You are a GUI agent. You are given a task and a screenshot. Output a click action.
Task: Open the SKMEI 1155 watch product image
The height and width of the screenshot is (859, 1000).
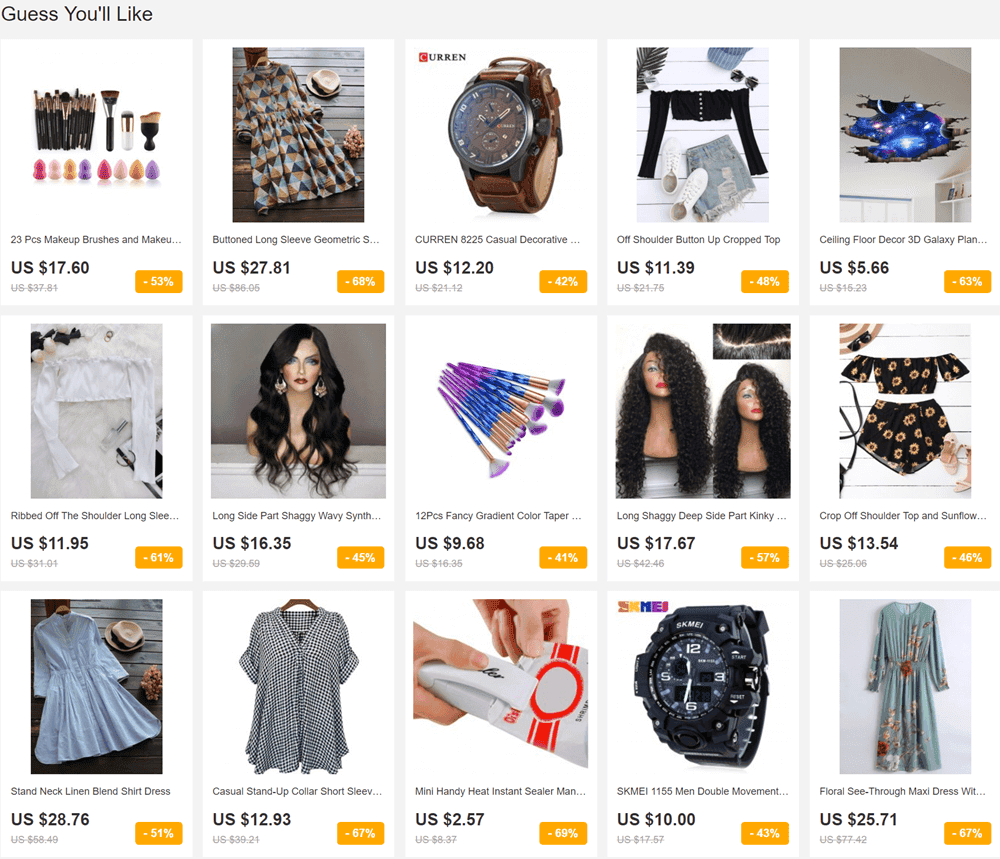pyautogui.click(x=703, y=686)
